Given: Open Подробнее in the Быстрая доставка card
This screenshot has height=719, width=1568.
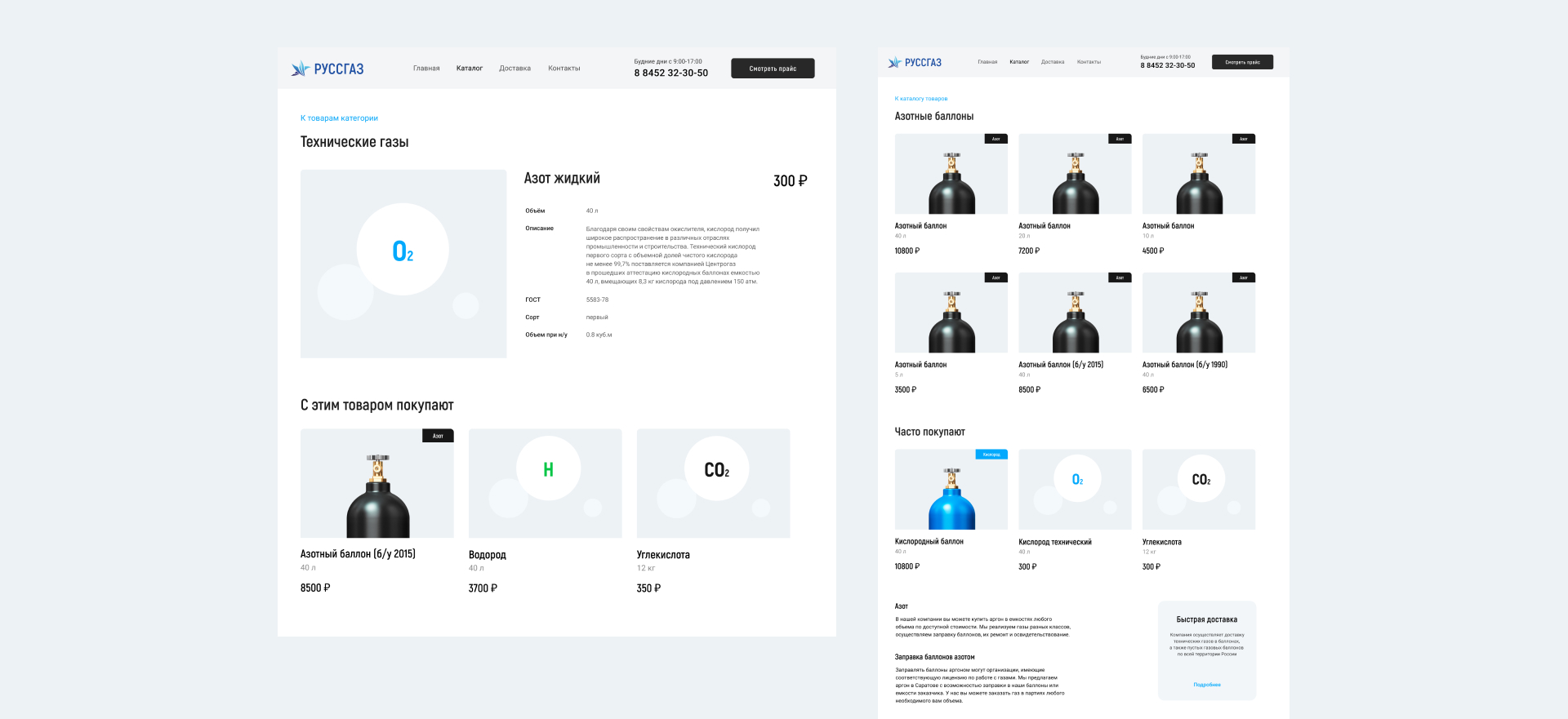Looking at the screenshot, I should click(1207, 685).
